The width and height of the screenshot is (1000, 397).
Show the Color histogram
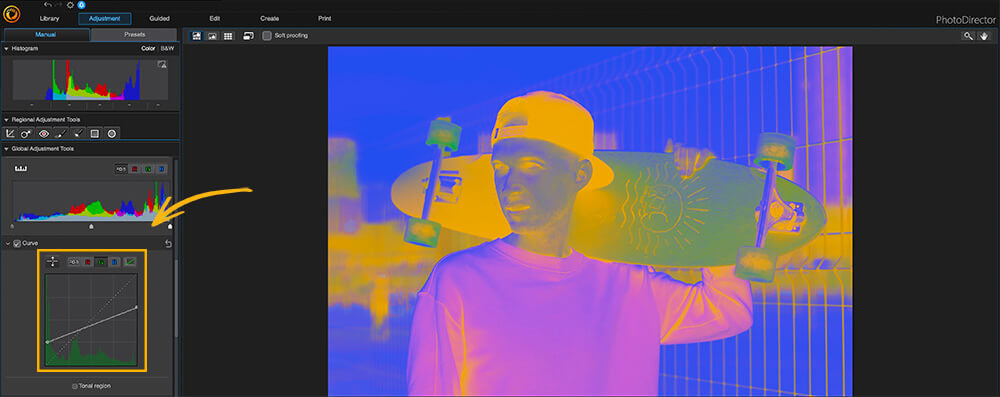click(148, 49)
